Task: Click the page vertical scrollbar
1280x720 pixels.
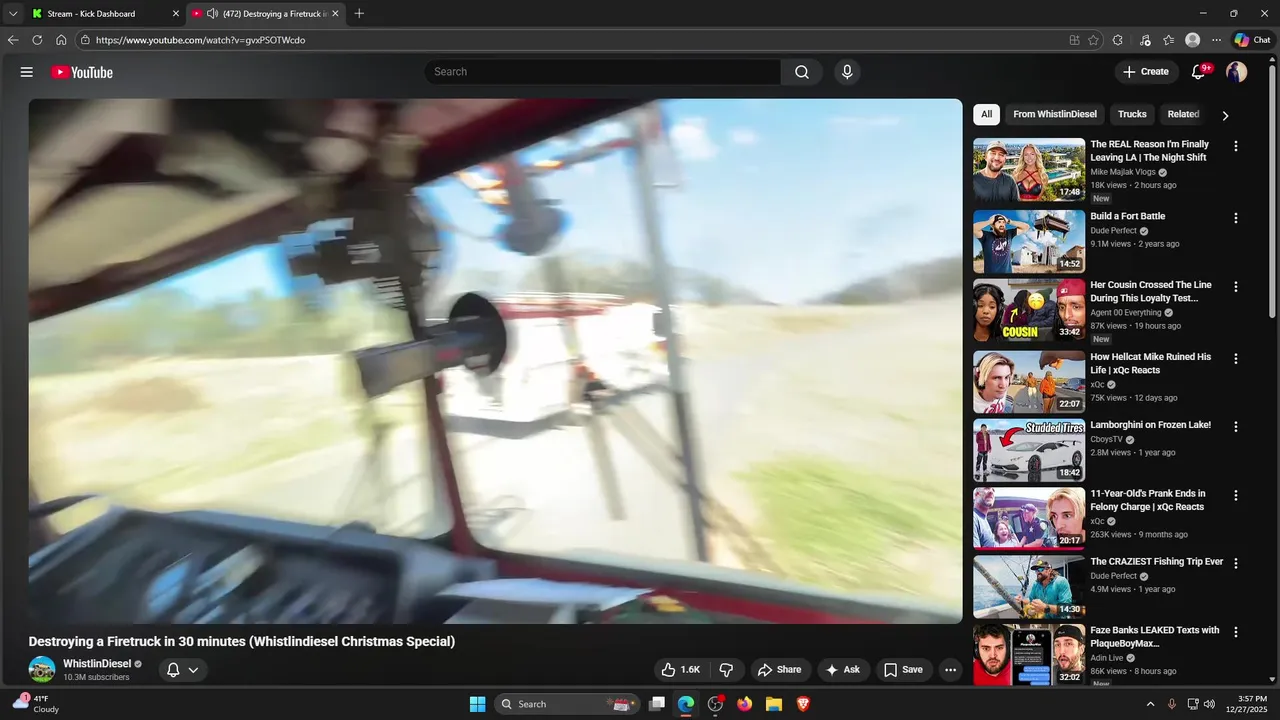Action: [x=1273, y=190]
